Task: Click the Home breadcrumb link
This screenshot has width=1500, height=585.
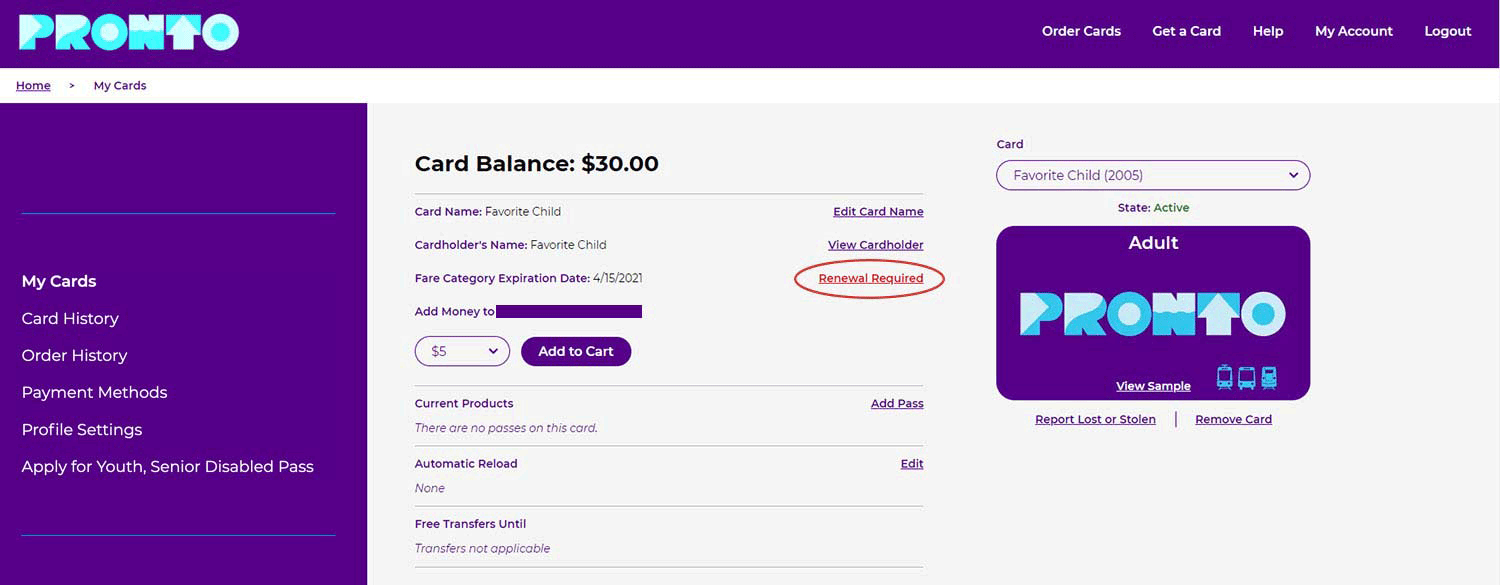Action: (x=33, y=86)
